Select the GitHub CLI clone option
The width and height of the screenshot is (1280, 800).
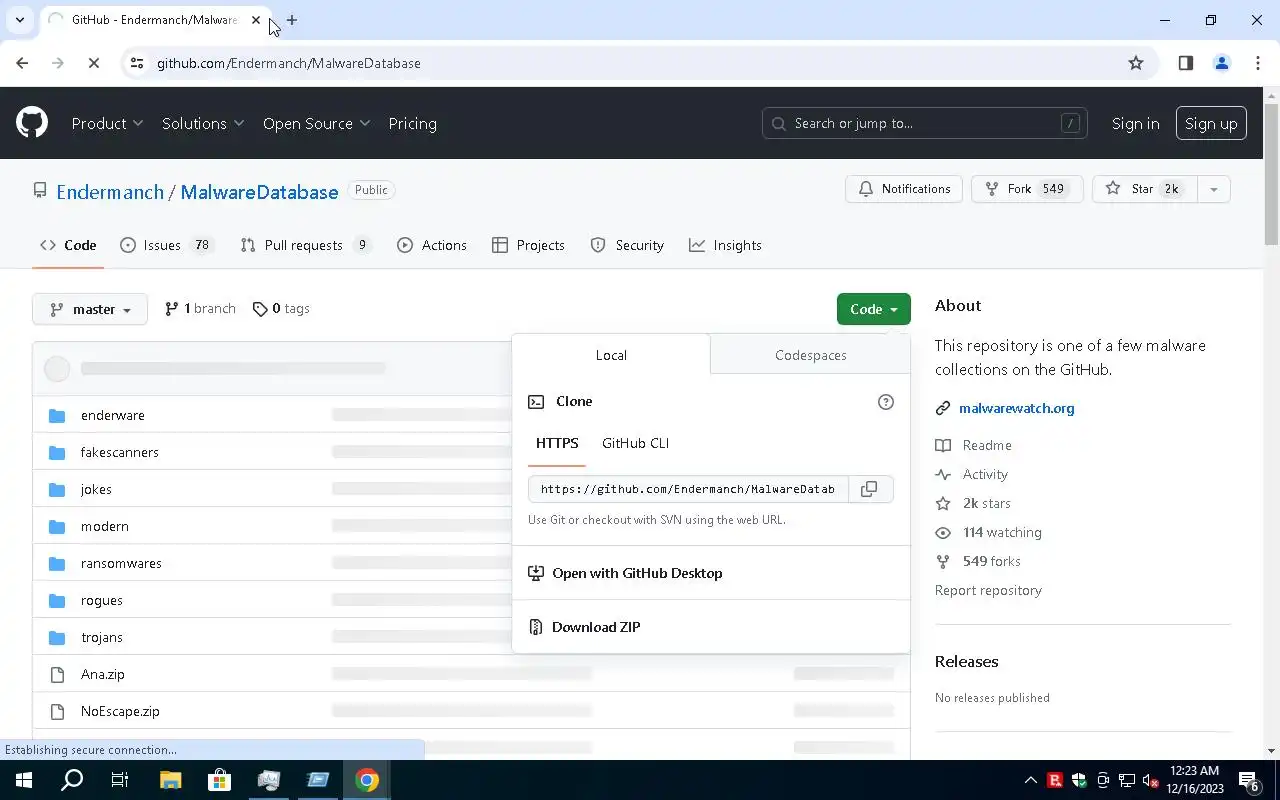(635, 443)
